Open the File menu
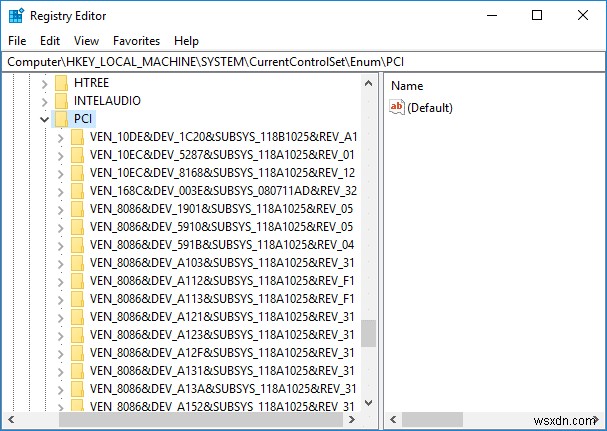The height and width of the screenshot is (431, 607). (x=17, y=41)
